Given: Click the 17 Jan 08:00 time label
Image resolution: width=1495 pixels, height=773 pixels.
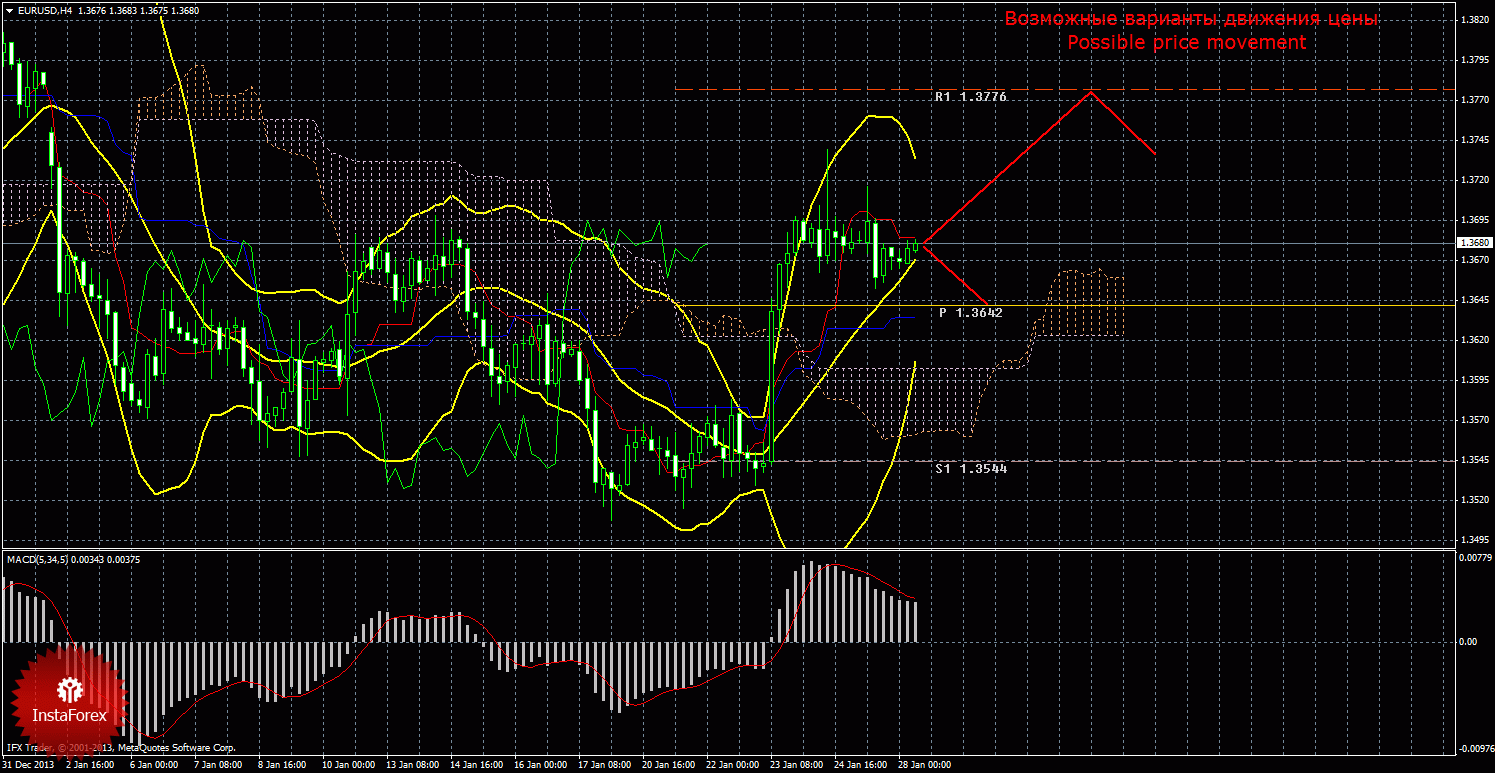Looking at the screenshot, I should click(603, 765).
